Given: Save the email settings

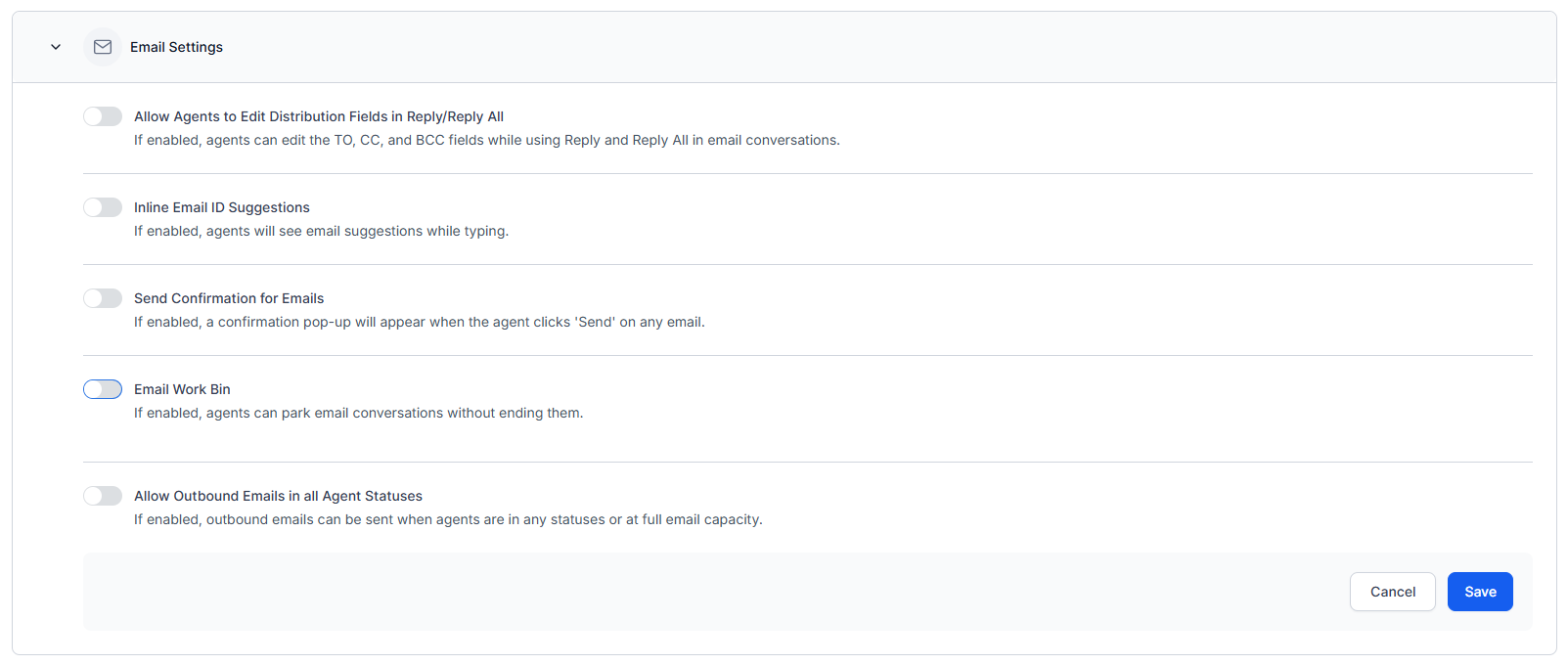Looking at the screenshot, I should click(x=1479, y=592).
